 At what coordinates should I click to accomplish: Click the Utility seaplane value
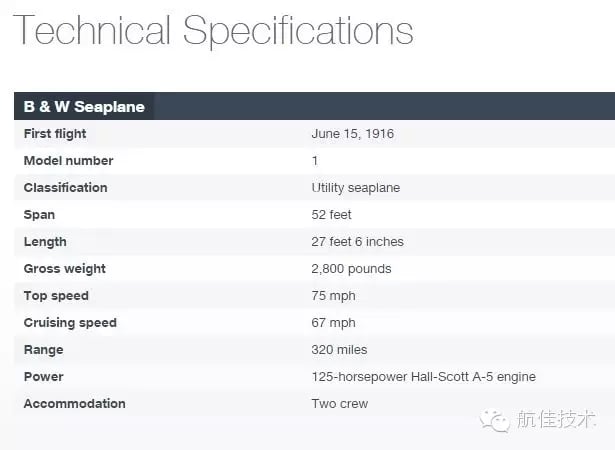click(x=356, y=188)
